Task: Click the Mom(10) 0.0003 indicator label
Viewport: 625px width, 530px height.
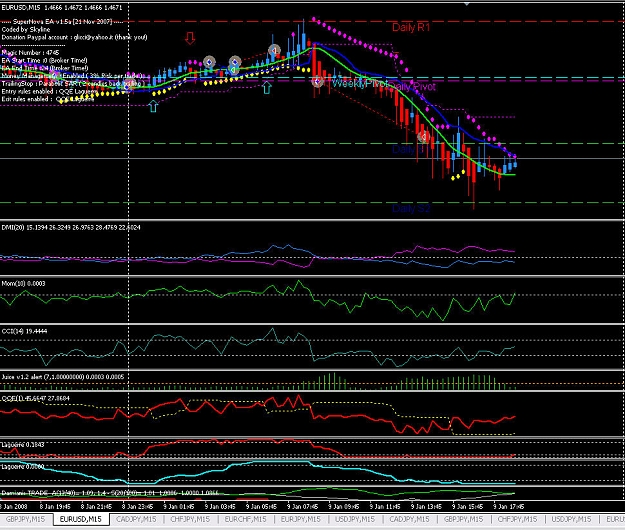Action: coord(23,283)
